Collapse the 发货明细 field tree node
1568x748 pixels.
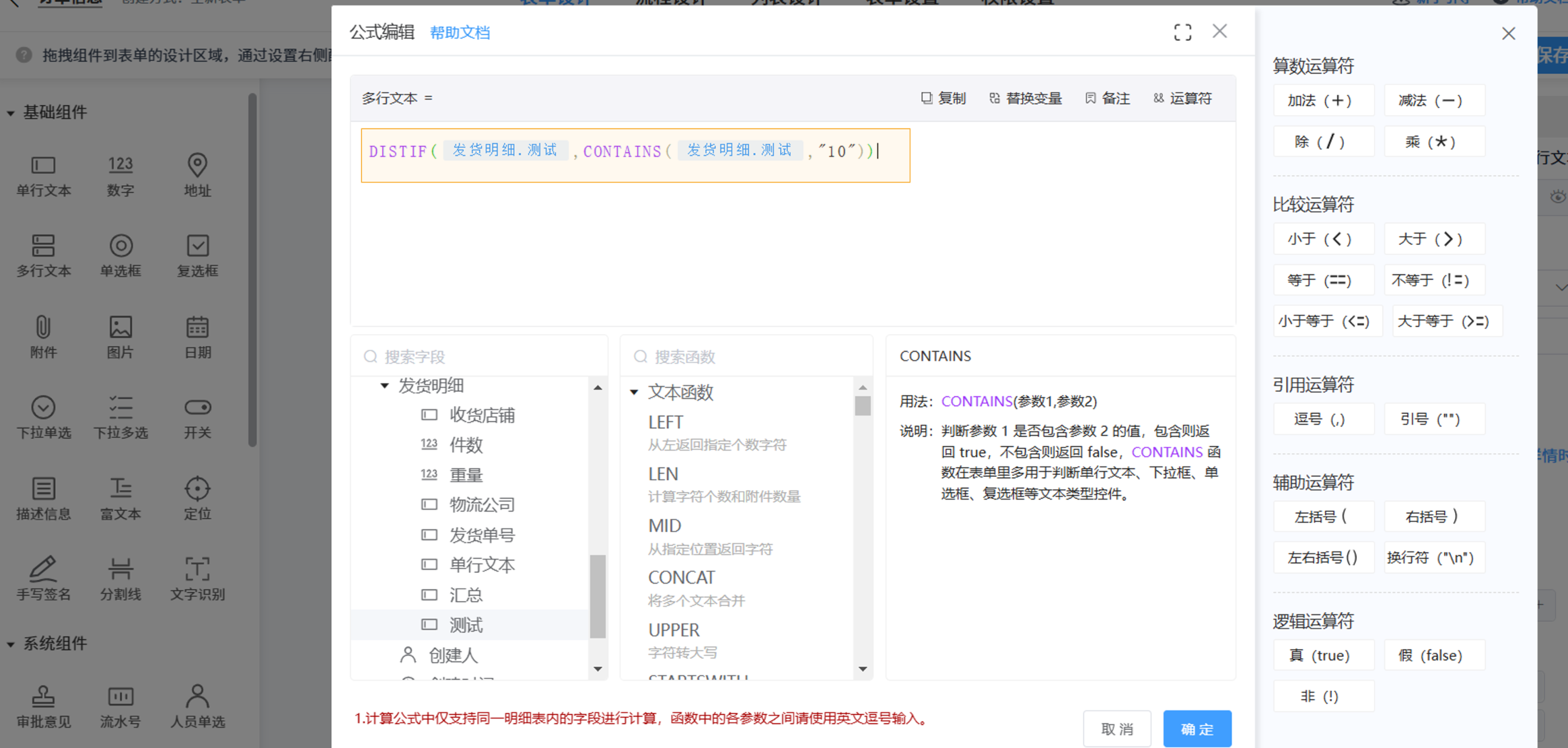[384, 386]
